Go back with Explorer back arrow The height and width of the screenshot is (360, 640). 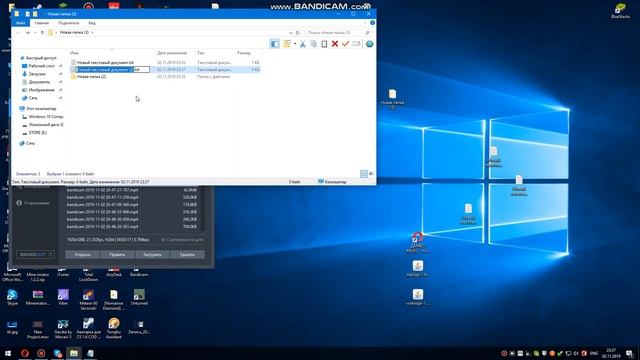tap(18, 32)
